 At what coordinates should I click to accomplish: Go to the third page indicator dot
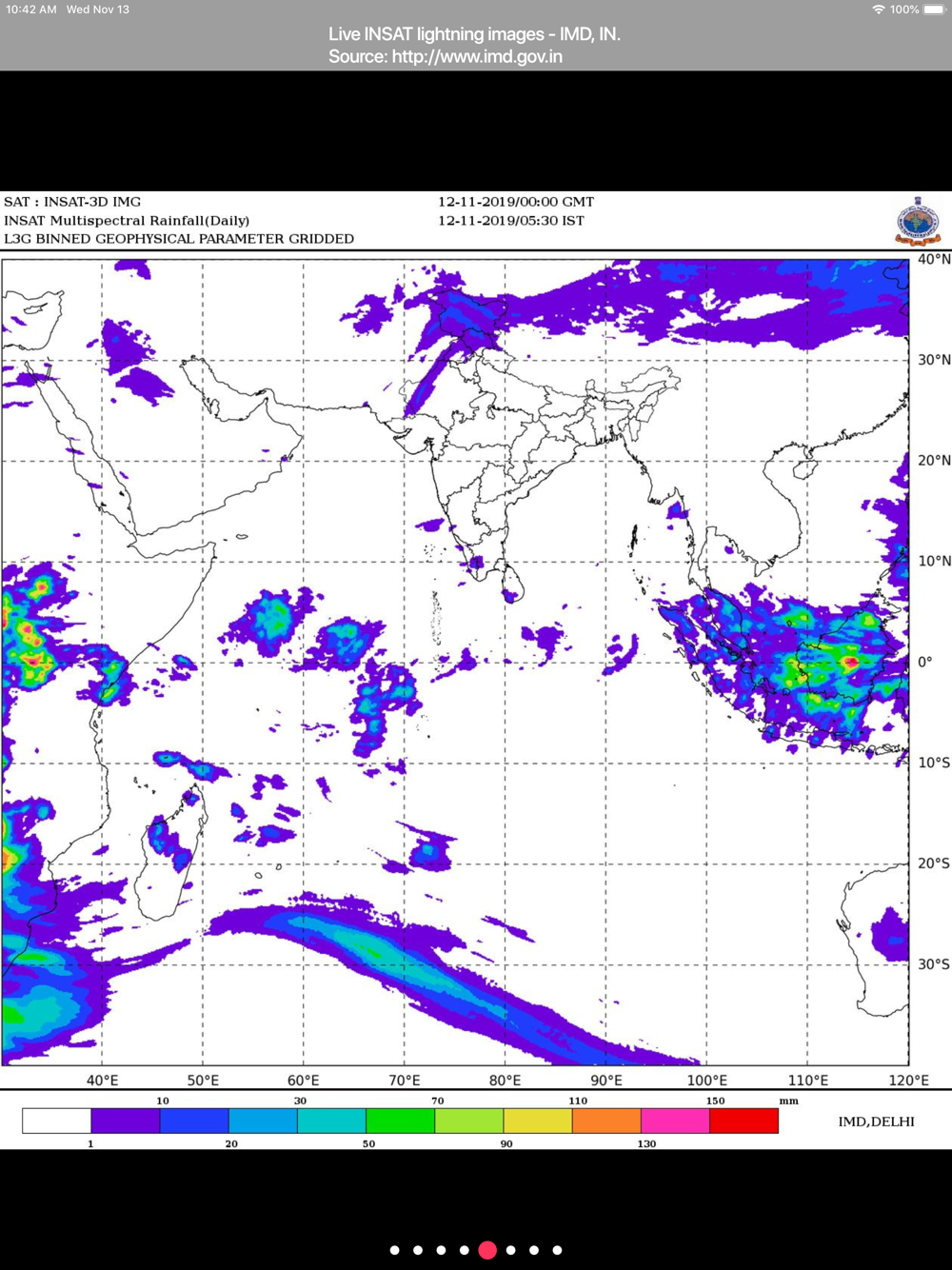(441, 1250)
